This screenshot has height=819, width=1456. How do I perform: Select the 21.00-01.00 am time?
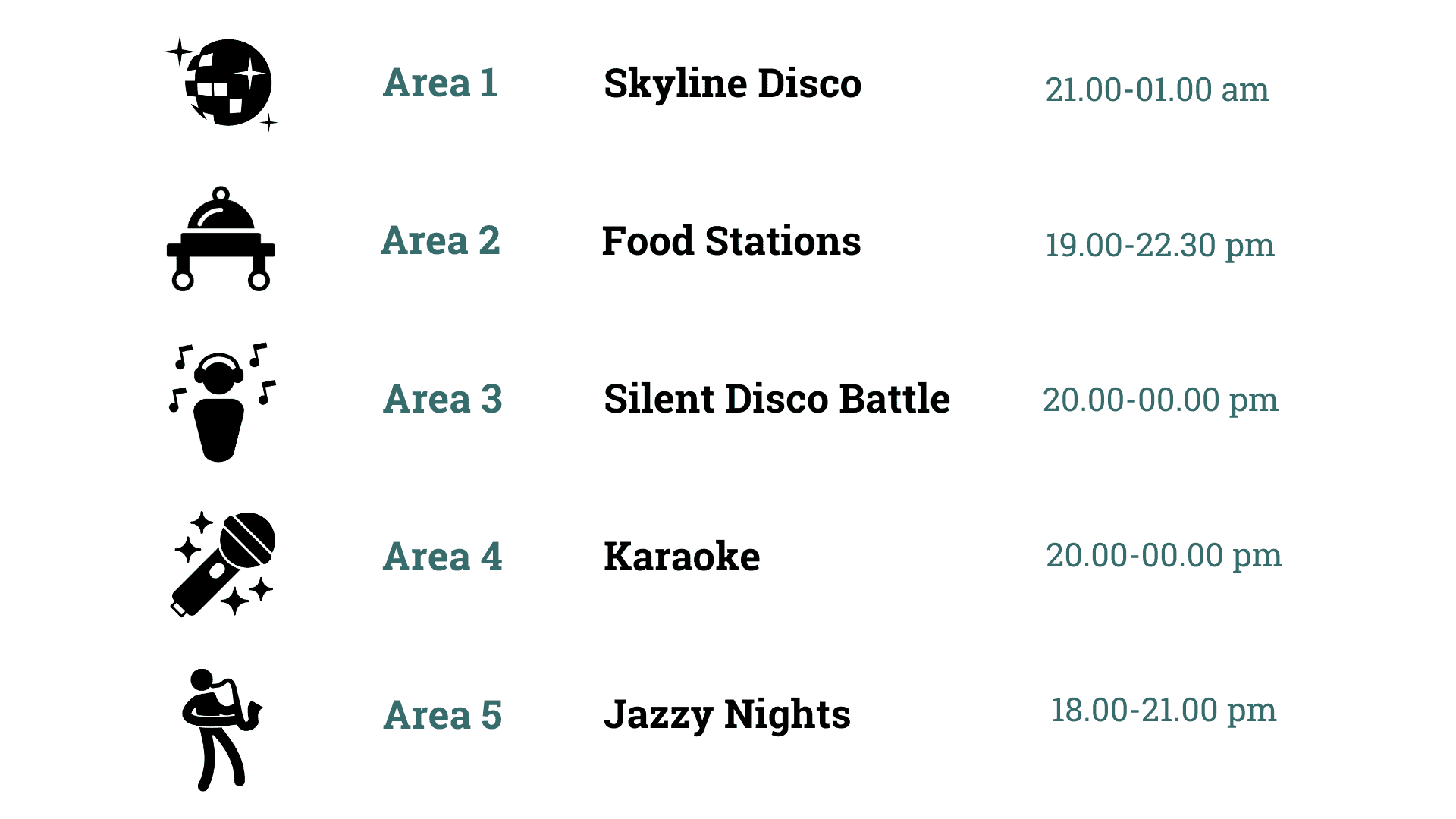coord(1157,89)
